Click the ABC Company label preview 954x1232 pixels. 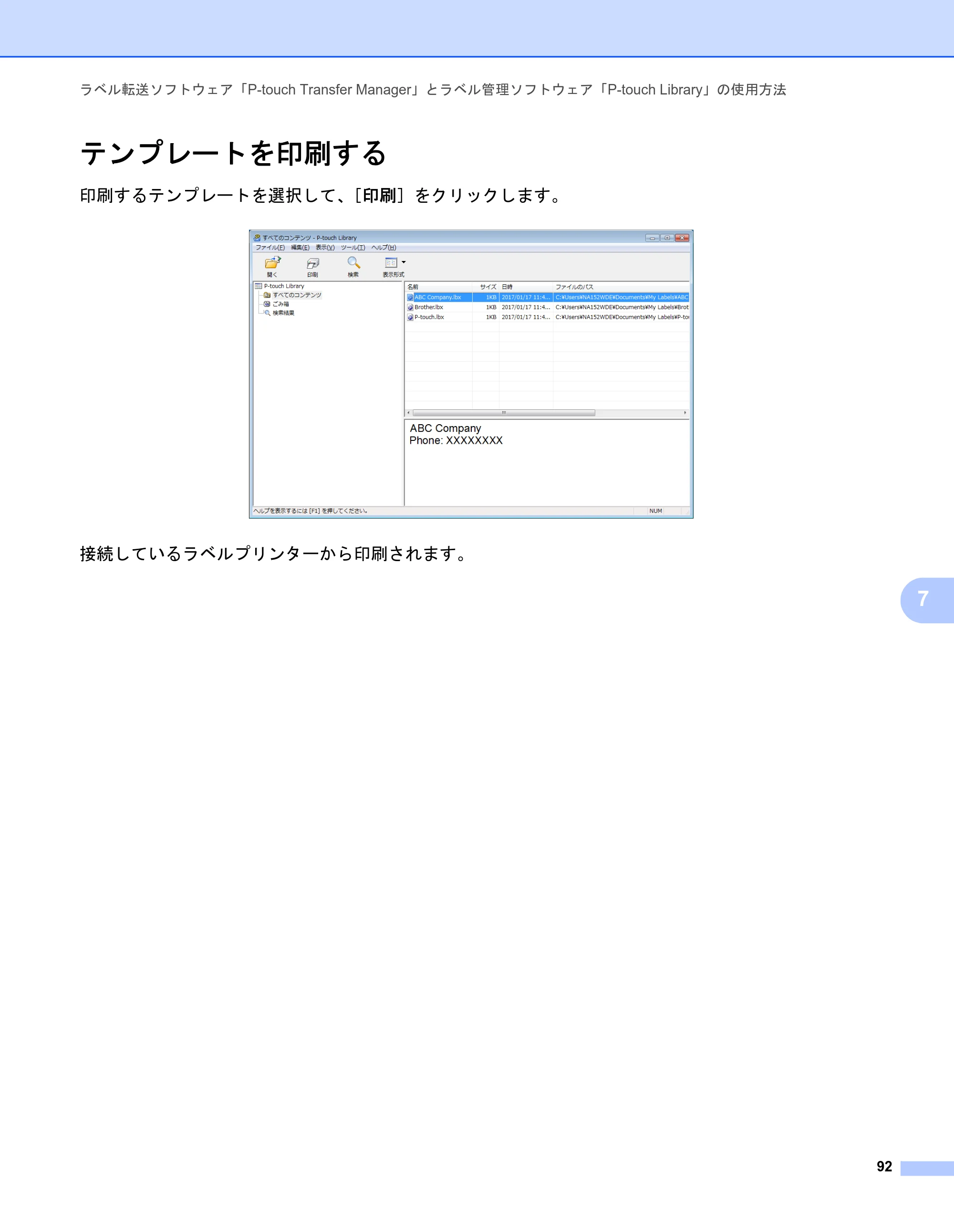pyautogui.click(x=456, y=434)
